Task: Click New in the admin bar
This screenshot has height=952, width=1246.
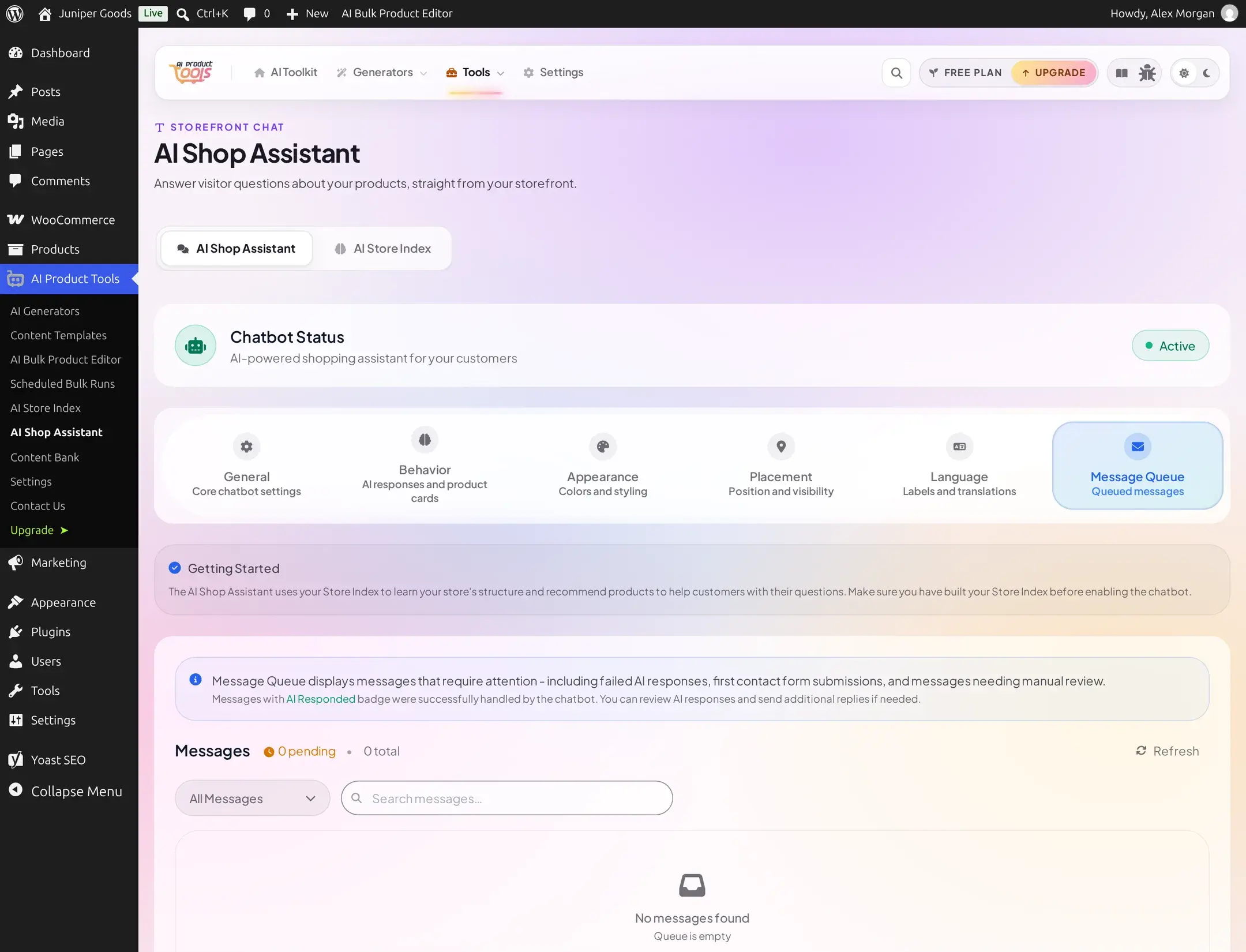Action: click(307, 13)
